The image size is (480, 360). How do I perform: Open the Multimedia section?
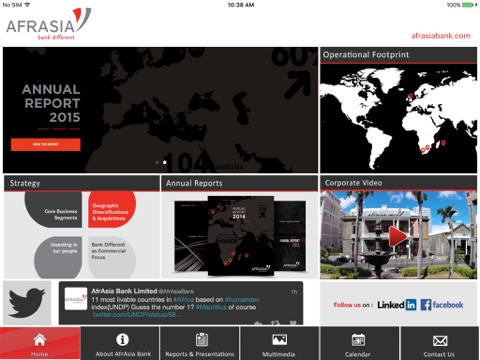coord(279,343)
